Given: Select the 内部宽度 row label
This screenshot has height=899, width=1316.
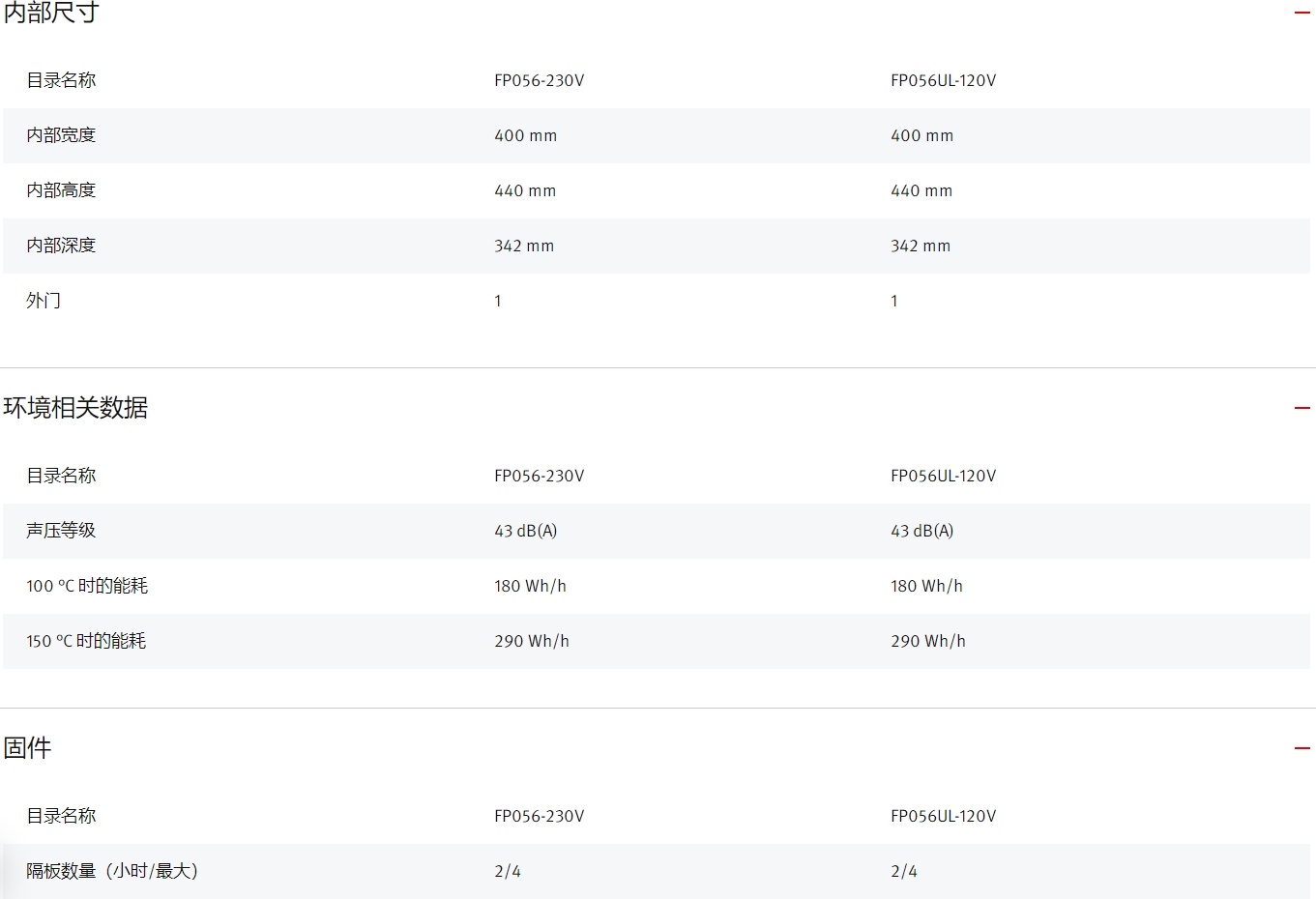Looking at the screenshot, I should coord(61,135).
